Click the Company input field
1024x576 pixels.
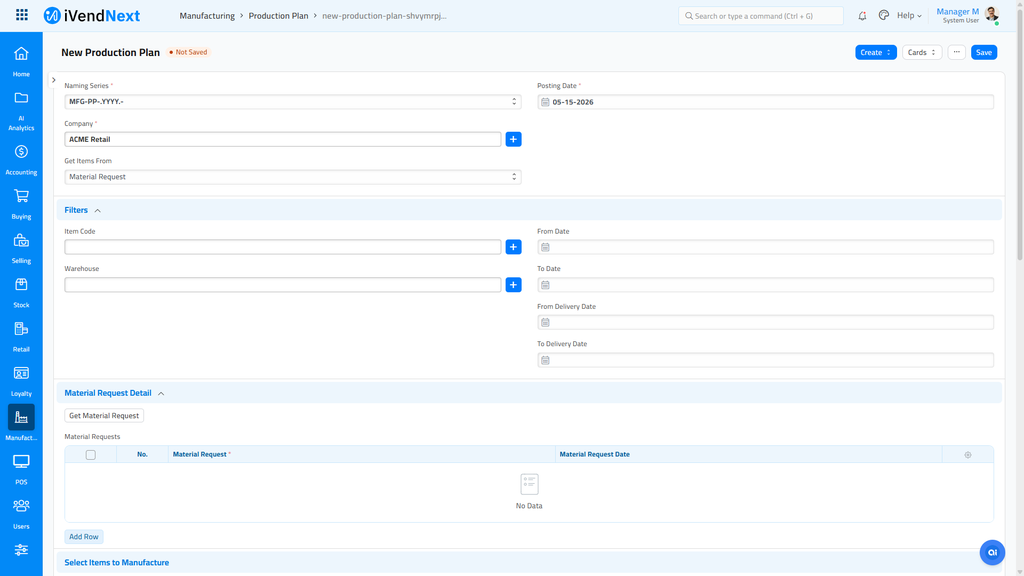point(283,139)
